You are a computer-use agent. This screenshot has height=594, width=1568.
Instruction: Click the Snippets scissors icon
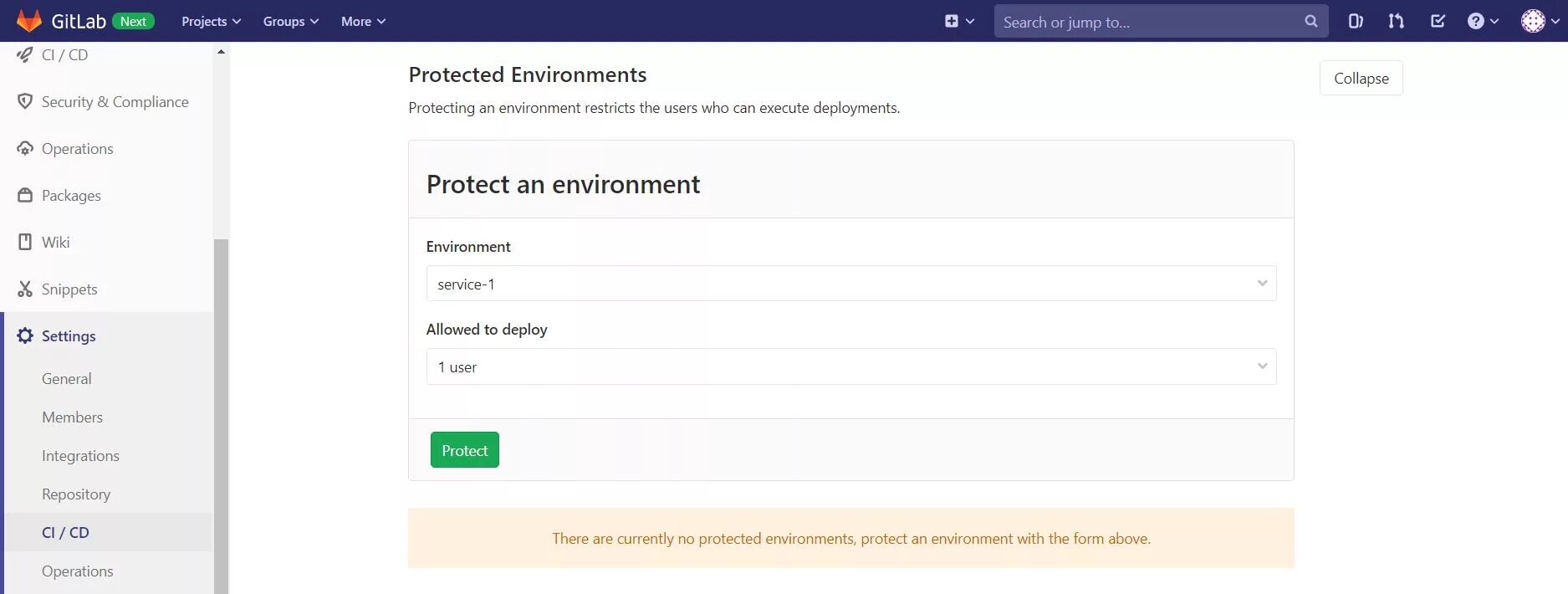tap(25, 289)
